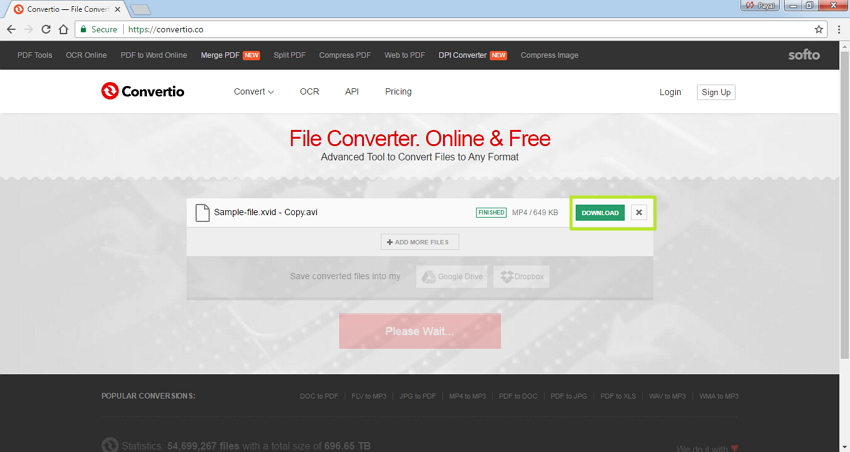Go forward with the browser forward arrow
This screenshot has width=850, height=452.
29,29
